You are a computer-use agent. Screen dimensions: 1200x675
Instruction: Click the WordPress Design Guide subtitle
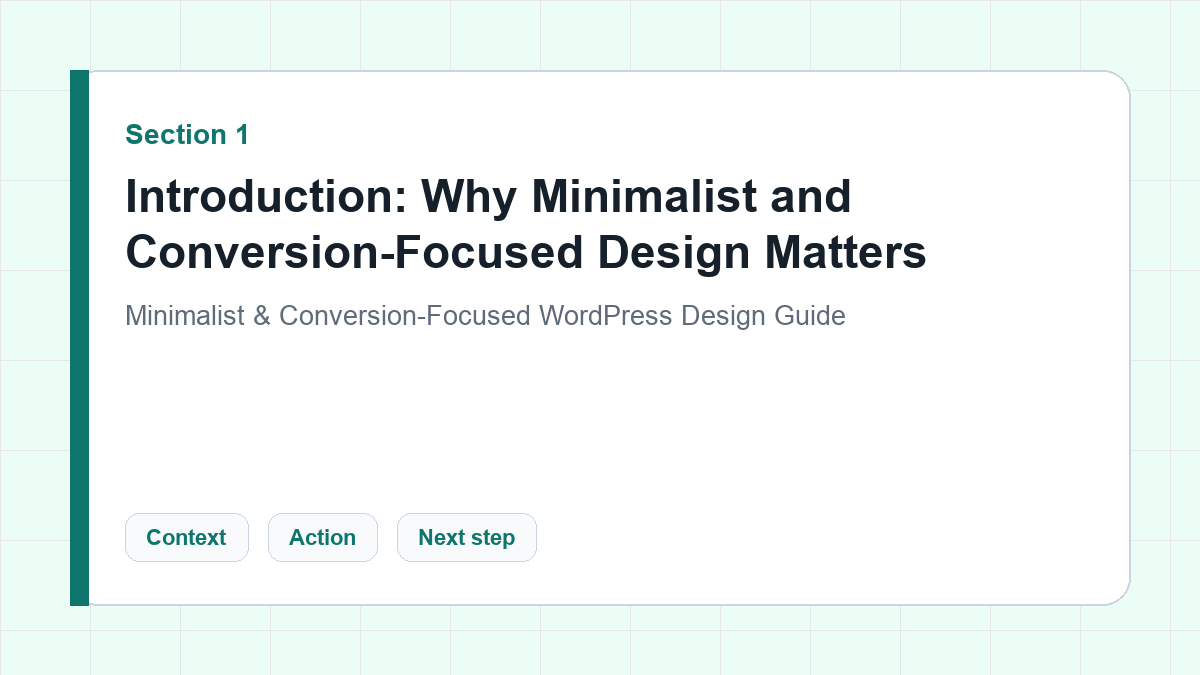coord(485,316)
